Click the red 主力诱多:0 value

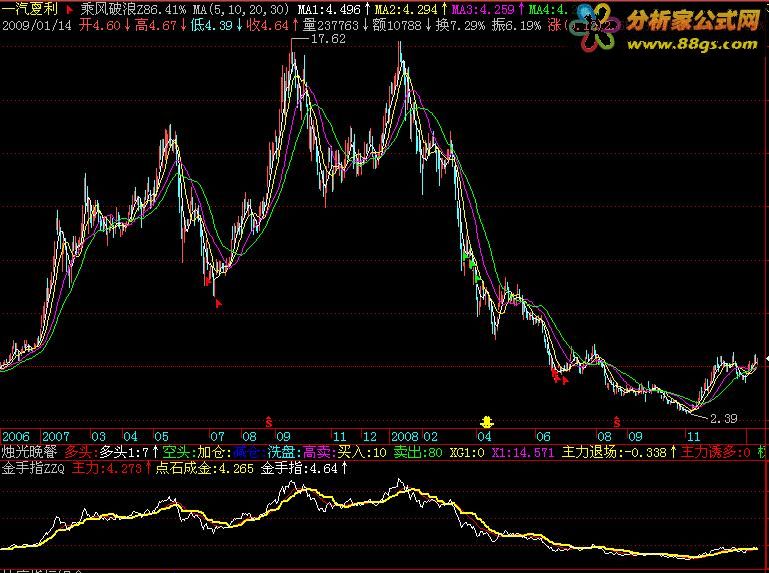716,452
